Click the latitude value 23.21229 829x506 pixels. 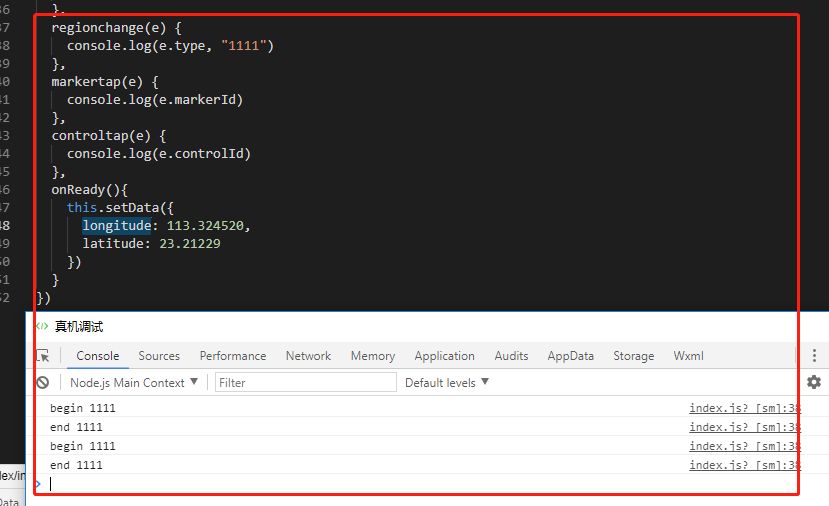pyautogui.click(x=190, y=244)
